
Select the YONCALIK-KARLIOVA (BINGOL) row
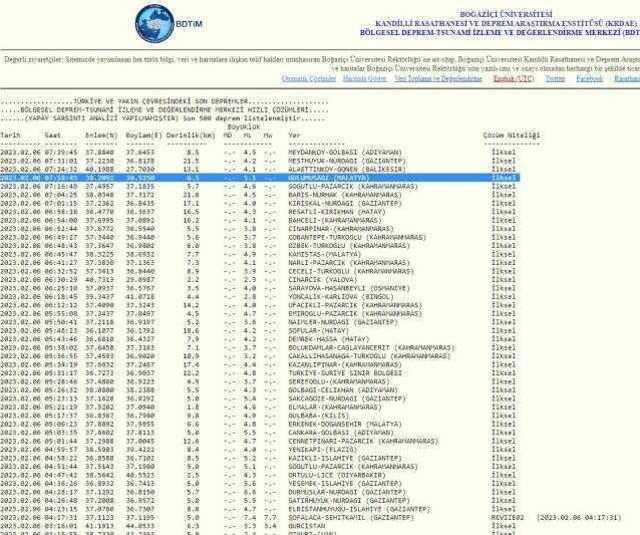(260, 297)
